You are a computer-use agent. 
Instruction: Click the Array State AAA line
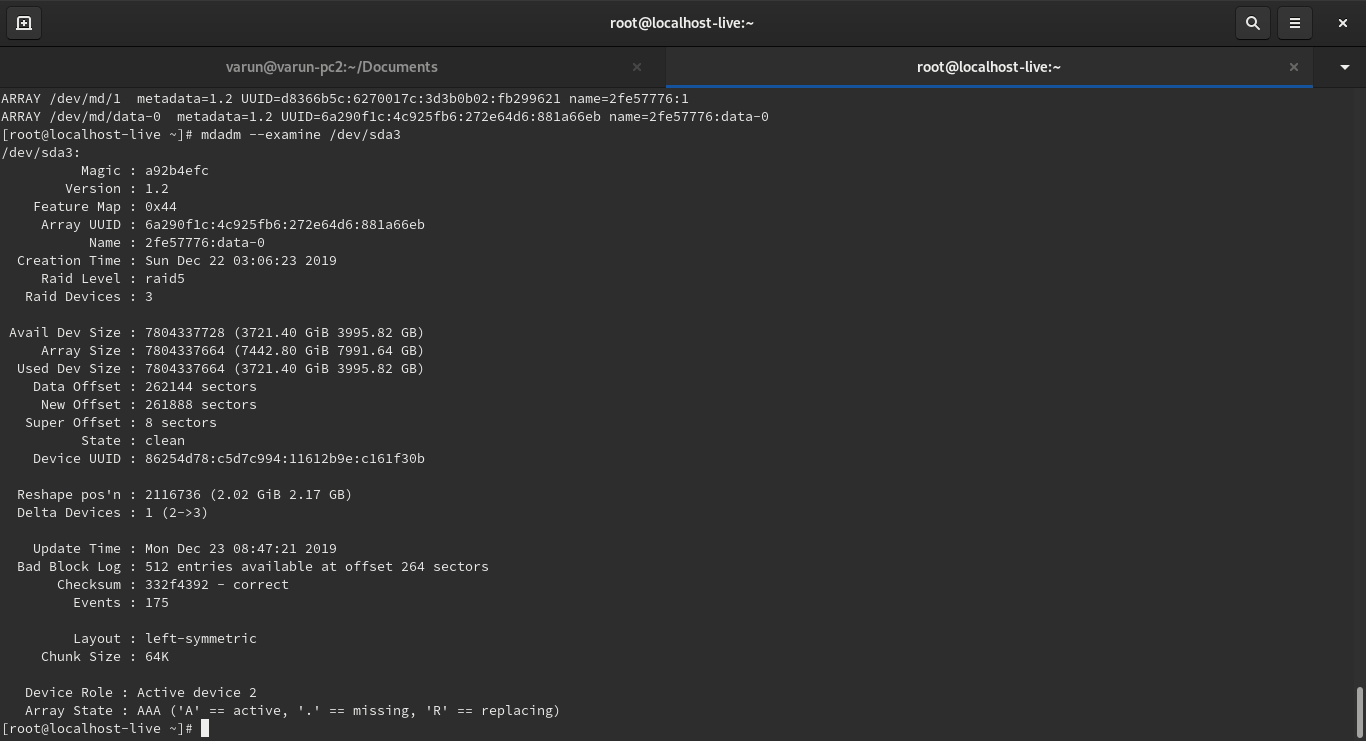[292, 711]
